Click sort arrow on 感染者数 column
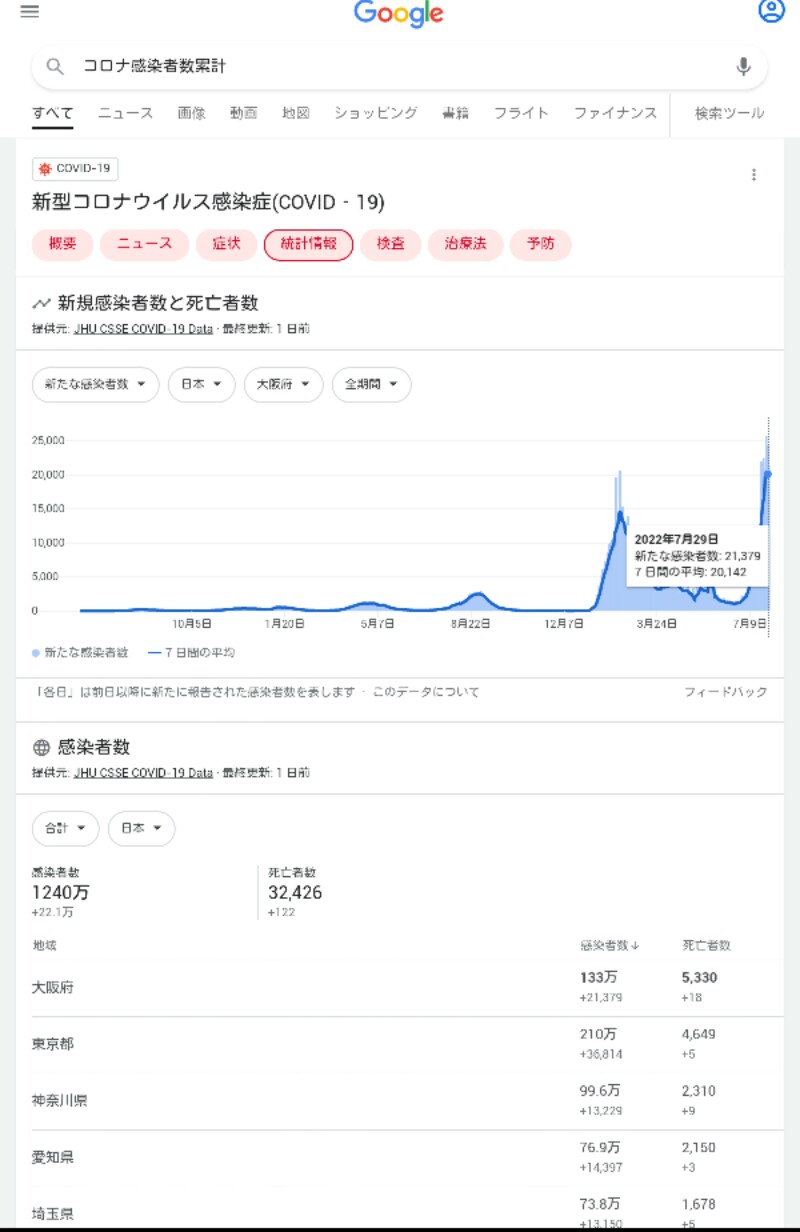 click(x=635, y=945)
